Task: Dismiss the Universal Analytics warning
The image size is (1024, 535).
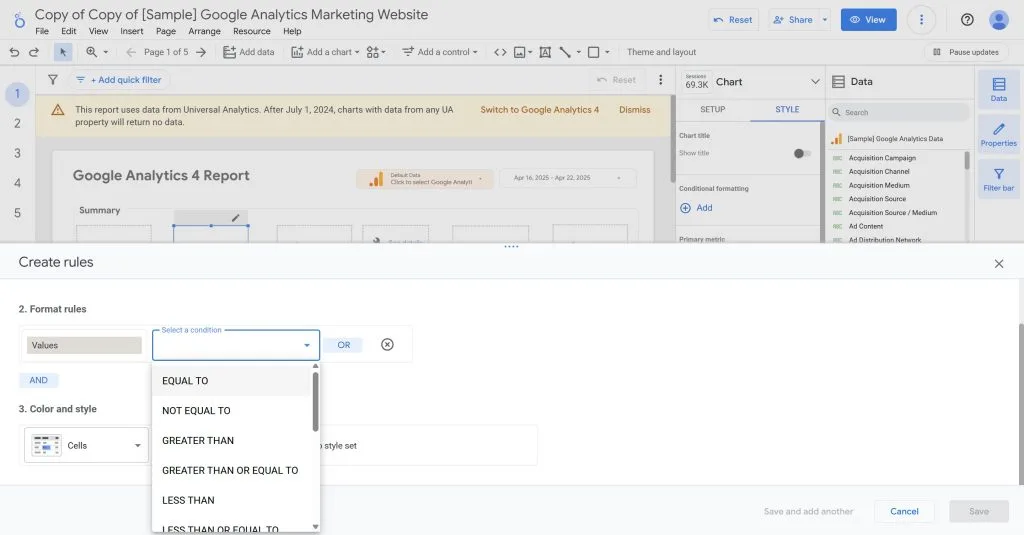Action: pyautogui.click(x=635, y=110)
